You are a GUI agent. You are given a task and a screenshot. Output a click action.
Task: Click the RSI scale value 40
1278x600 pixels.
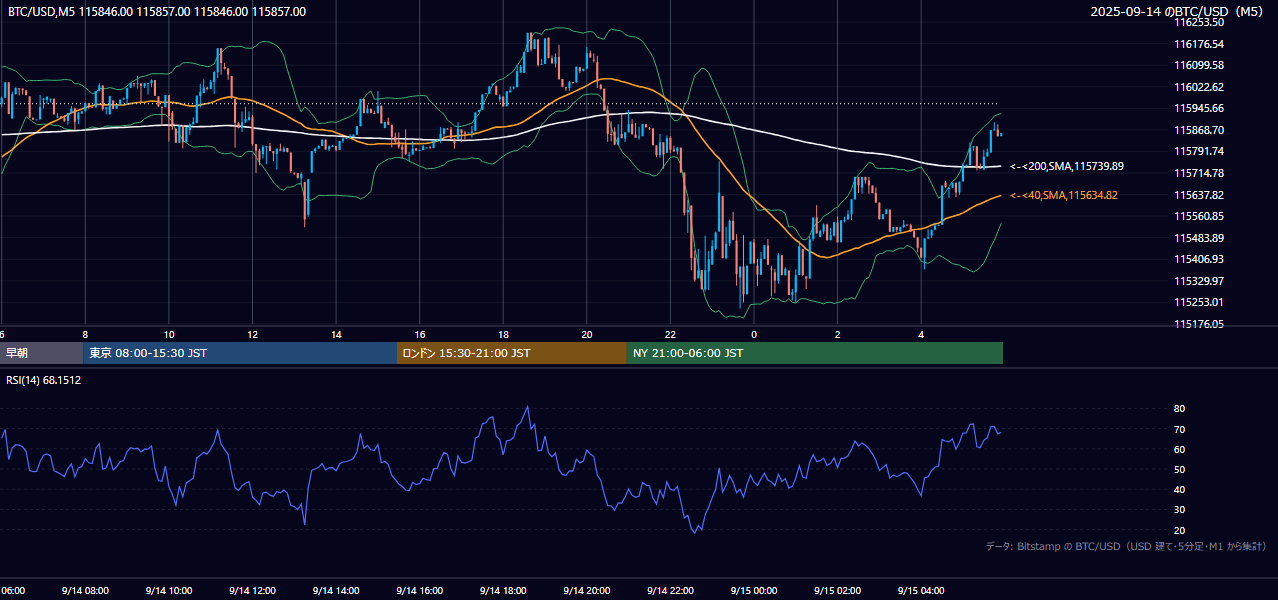pyautogui.click(x=1179, y=489)
